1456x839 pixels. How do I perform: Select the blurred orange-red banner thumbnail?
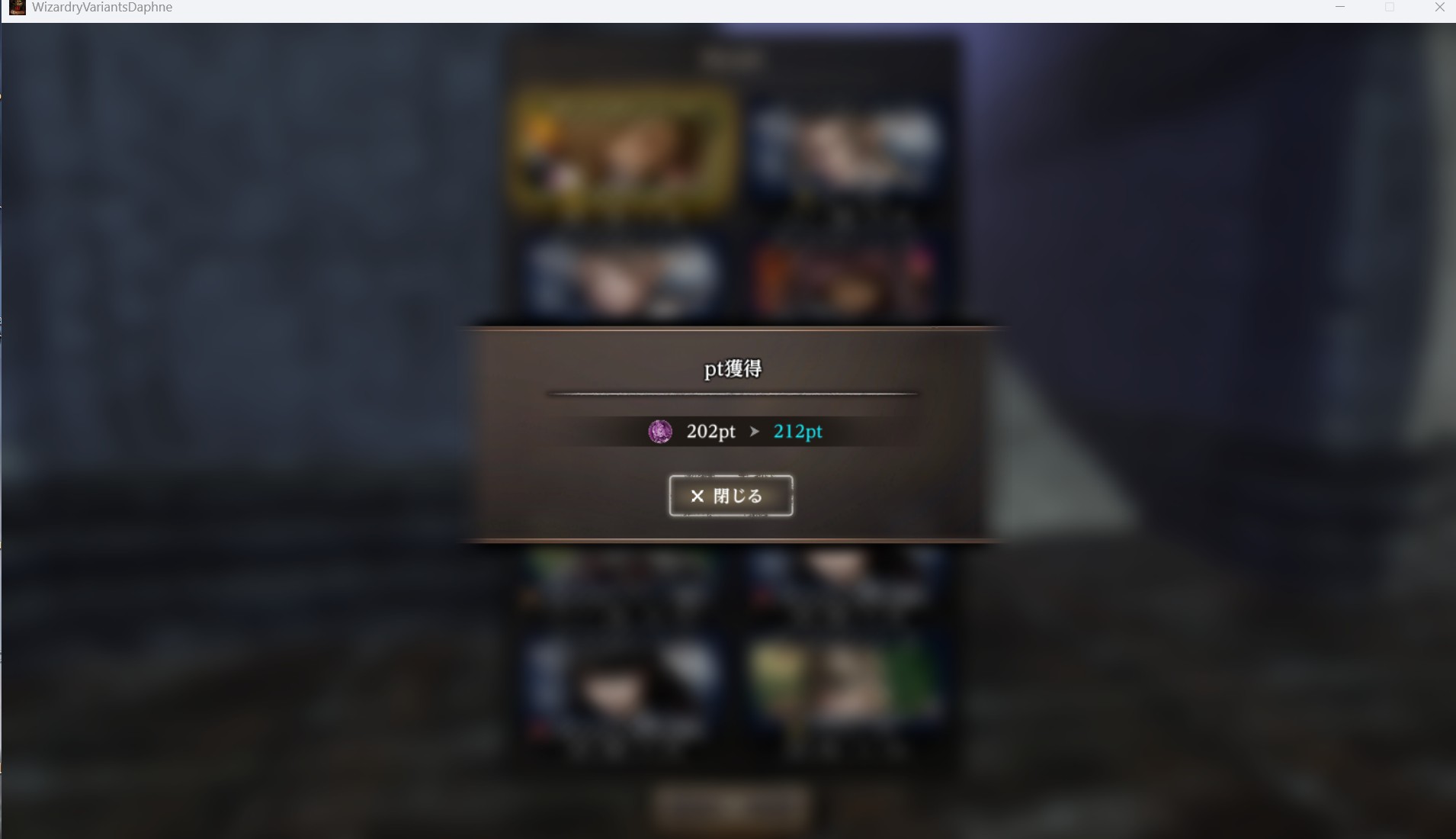pos(843,279)
